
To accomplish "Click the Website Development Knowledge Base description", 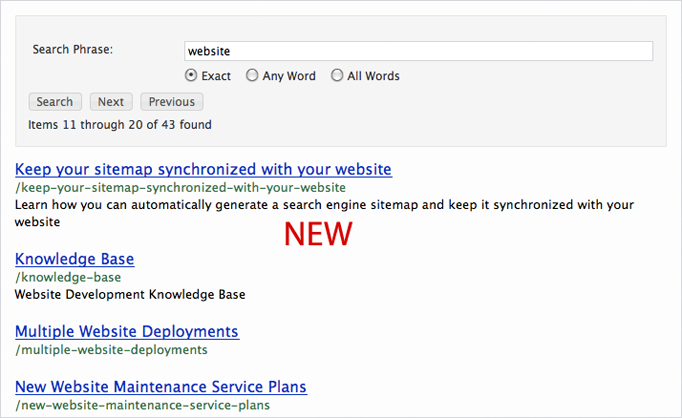I will (130, 294).
